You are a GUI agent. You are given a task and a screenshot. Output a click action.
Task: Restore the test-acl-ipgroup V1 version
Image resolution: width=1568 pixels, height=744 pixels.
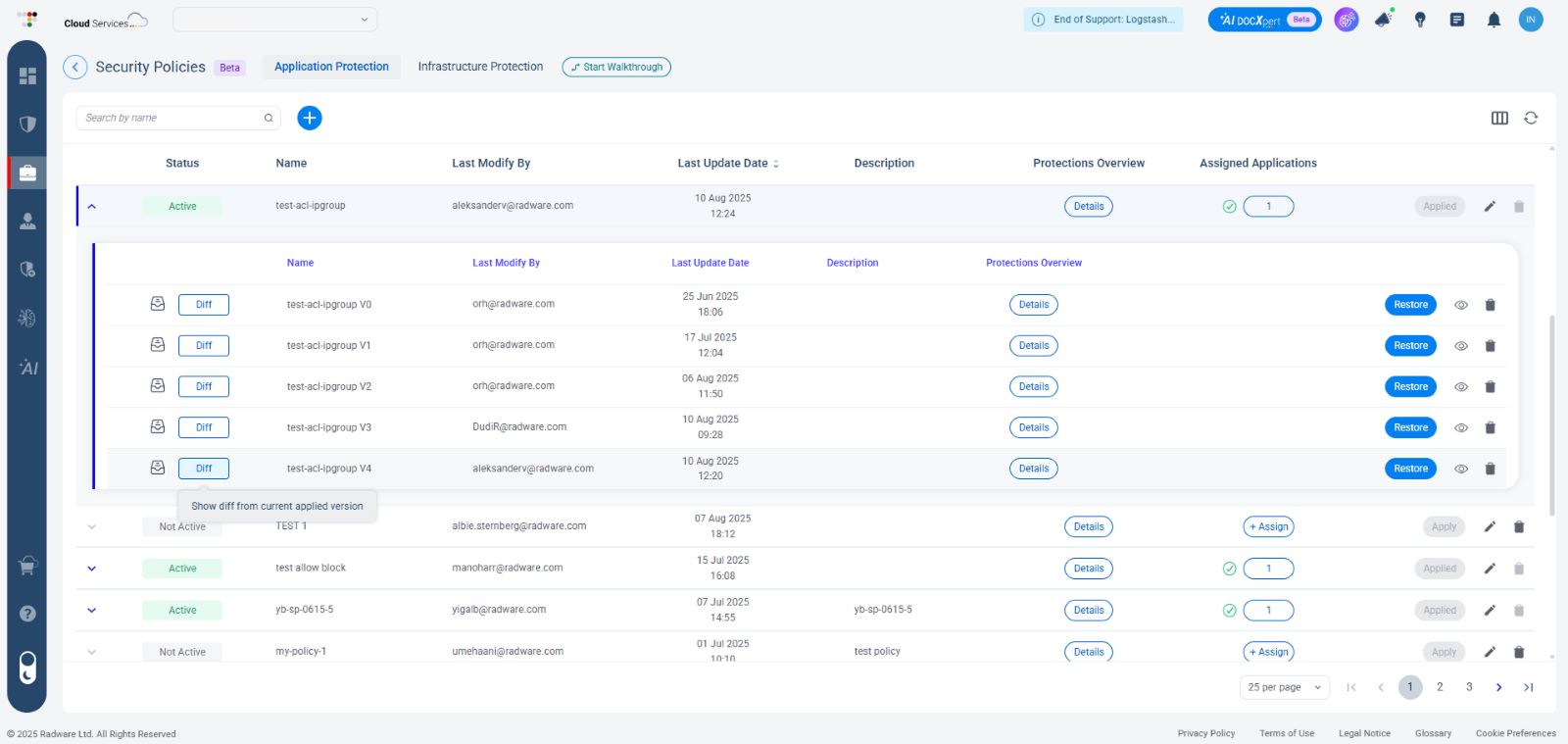pyautogui.click(x=1410, y=346)
